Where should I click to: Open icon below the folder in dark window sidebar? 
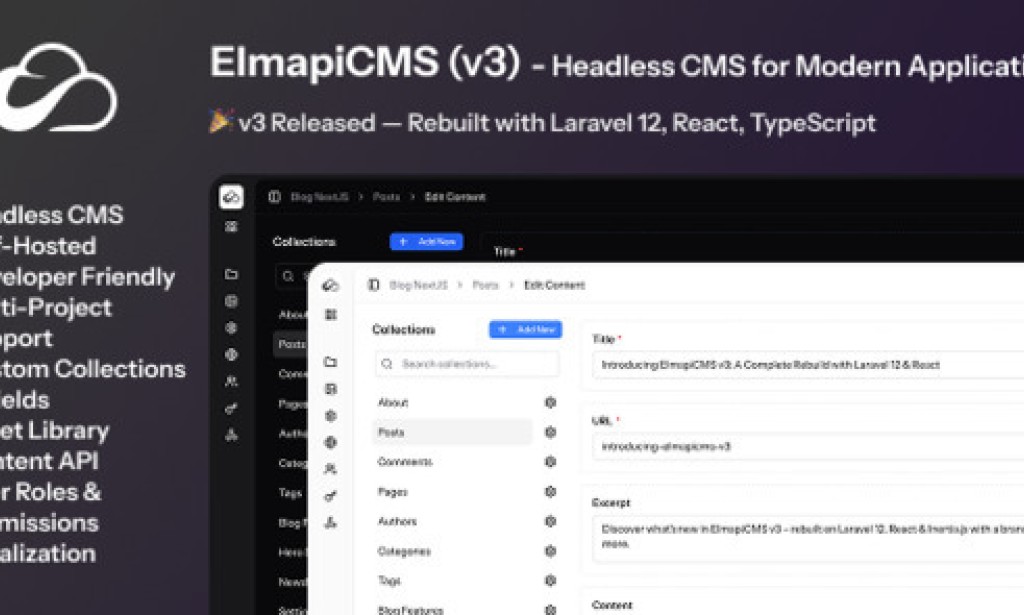231,301
